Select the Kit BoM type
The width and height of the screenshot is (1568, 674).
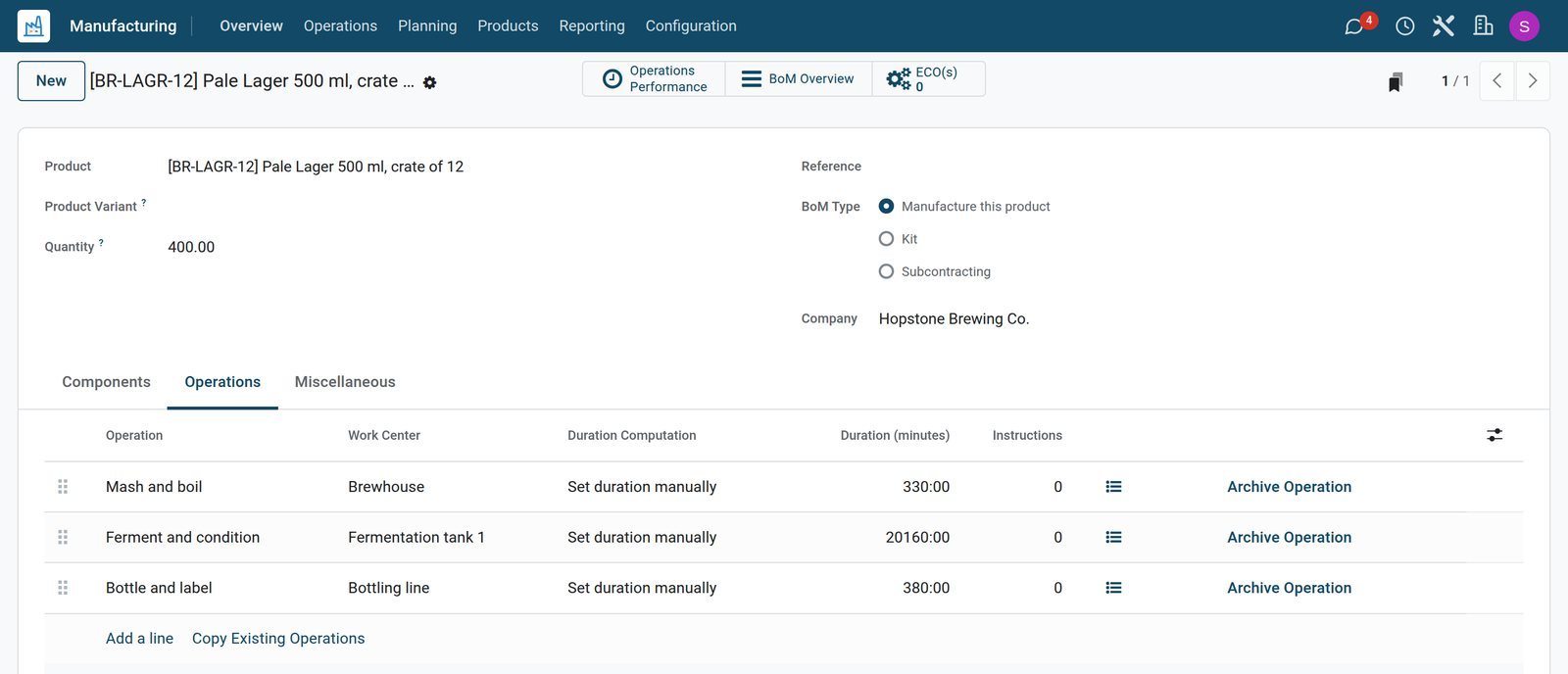click(x=886, y=239)
